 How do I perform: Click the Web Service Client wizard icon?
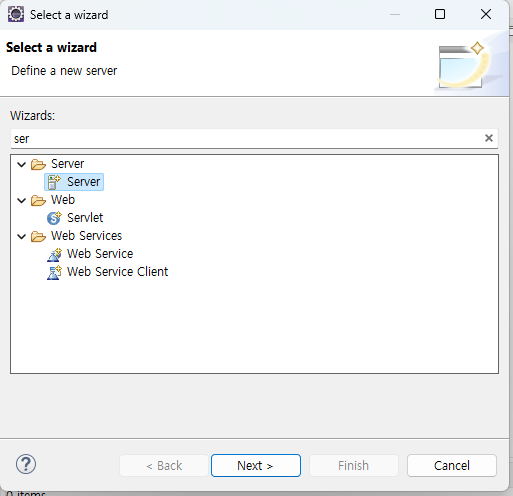(x=54, y=272)
